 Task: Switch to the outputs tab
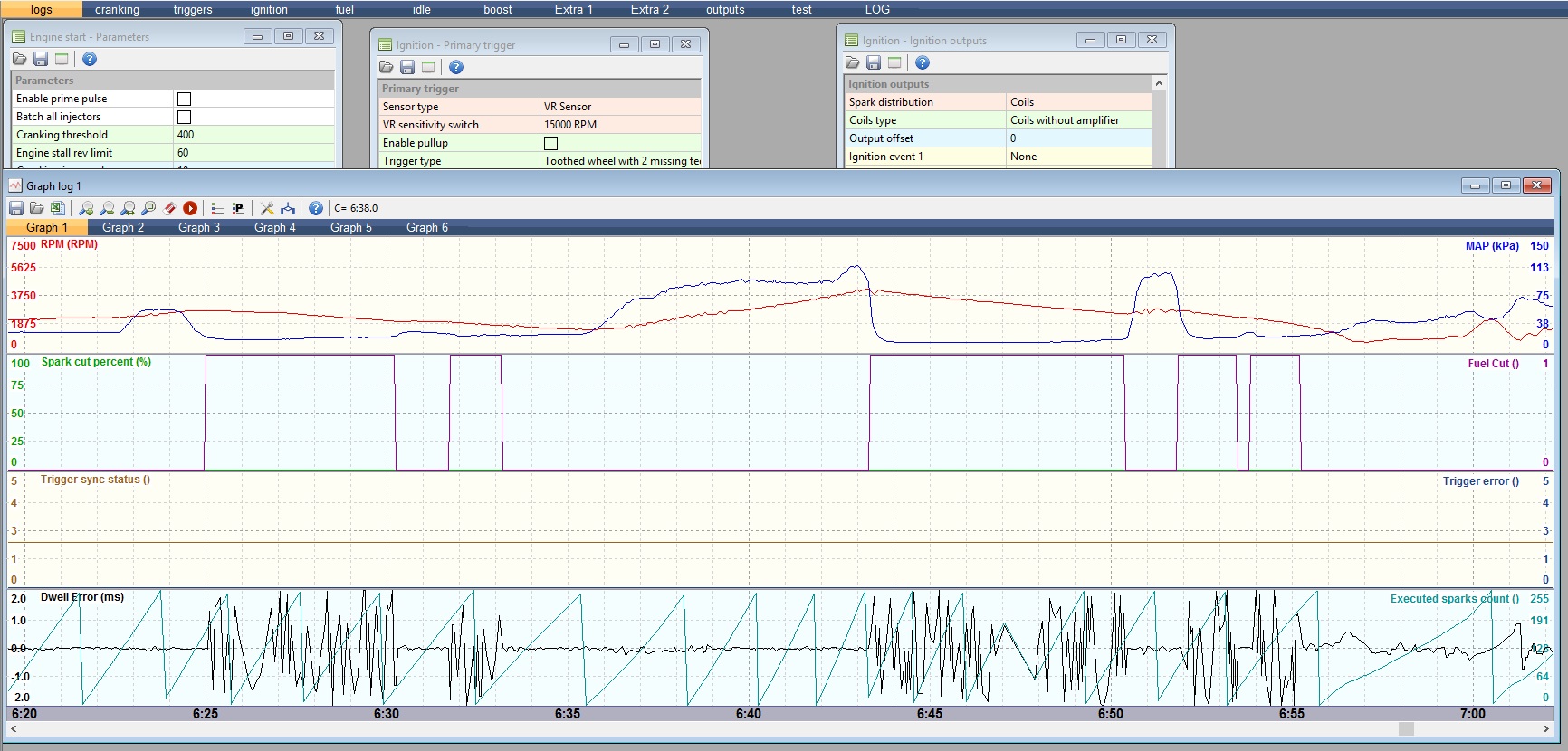[725, 9]
